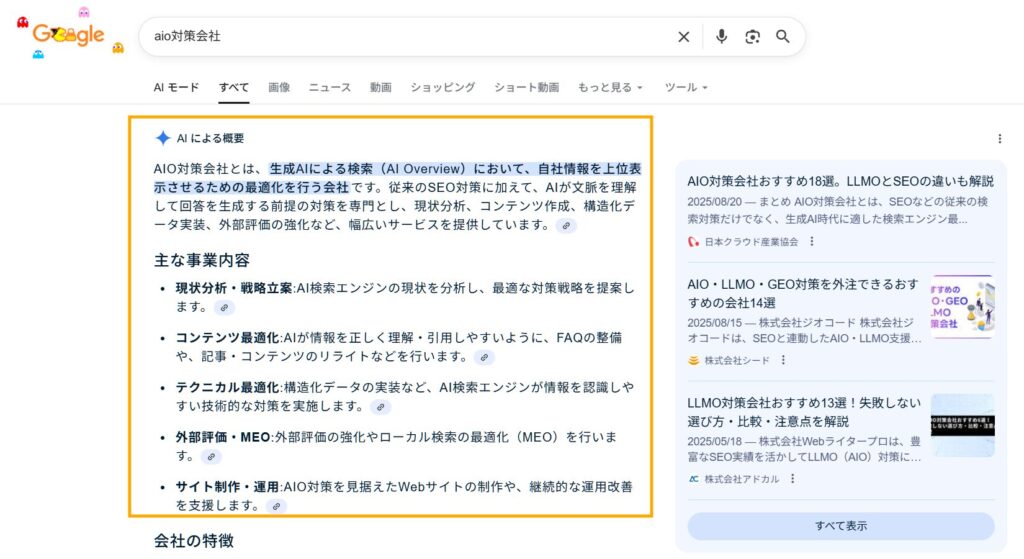Open the AIO対策会社おすすめ18選 article link

840,181
